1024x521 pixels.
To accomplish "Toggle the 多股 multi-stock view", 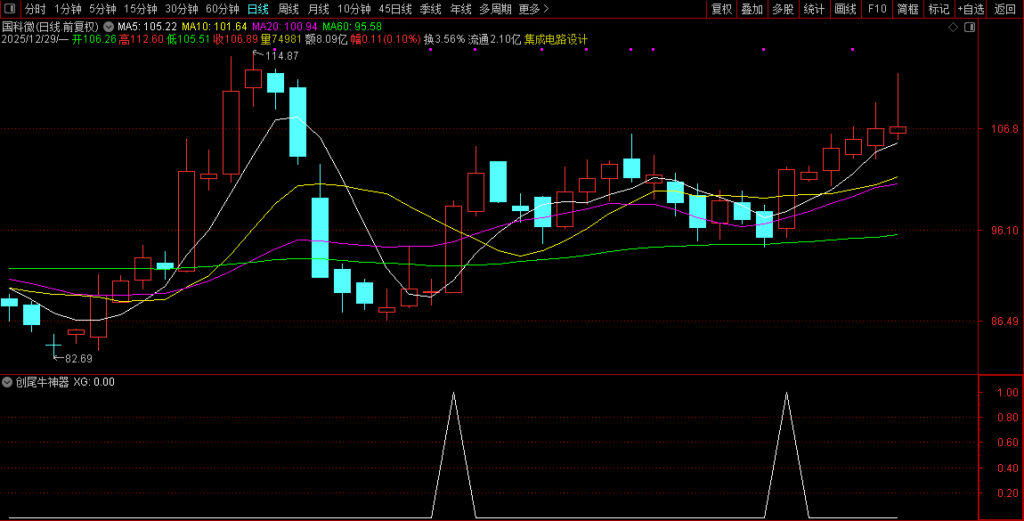I will point(783,9).
